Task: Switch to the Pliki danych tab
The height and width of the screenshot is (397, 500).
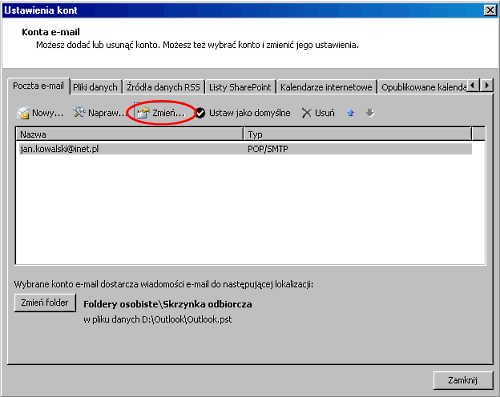Action: (95, 87)
